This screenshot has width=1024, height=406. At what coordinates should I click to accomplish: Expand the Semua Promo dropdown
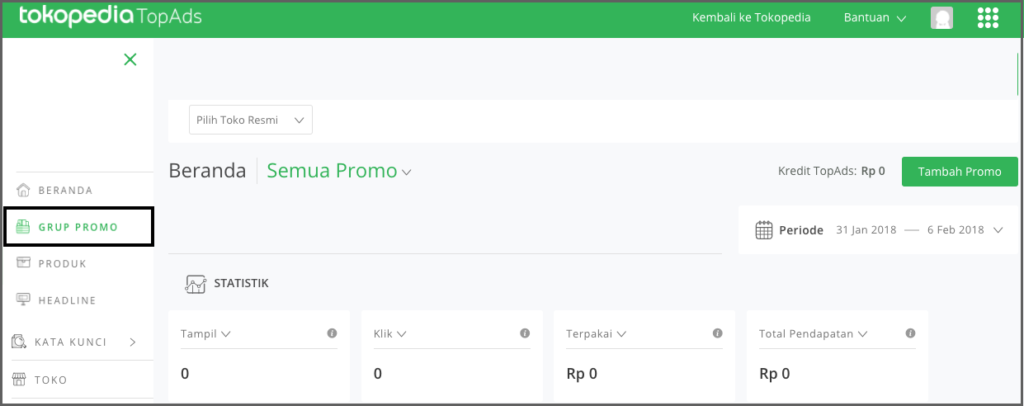pyautogui.click(x=339, y=171)
